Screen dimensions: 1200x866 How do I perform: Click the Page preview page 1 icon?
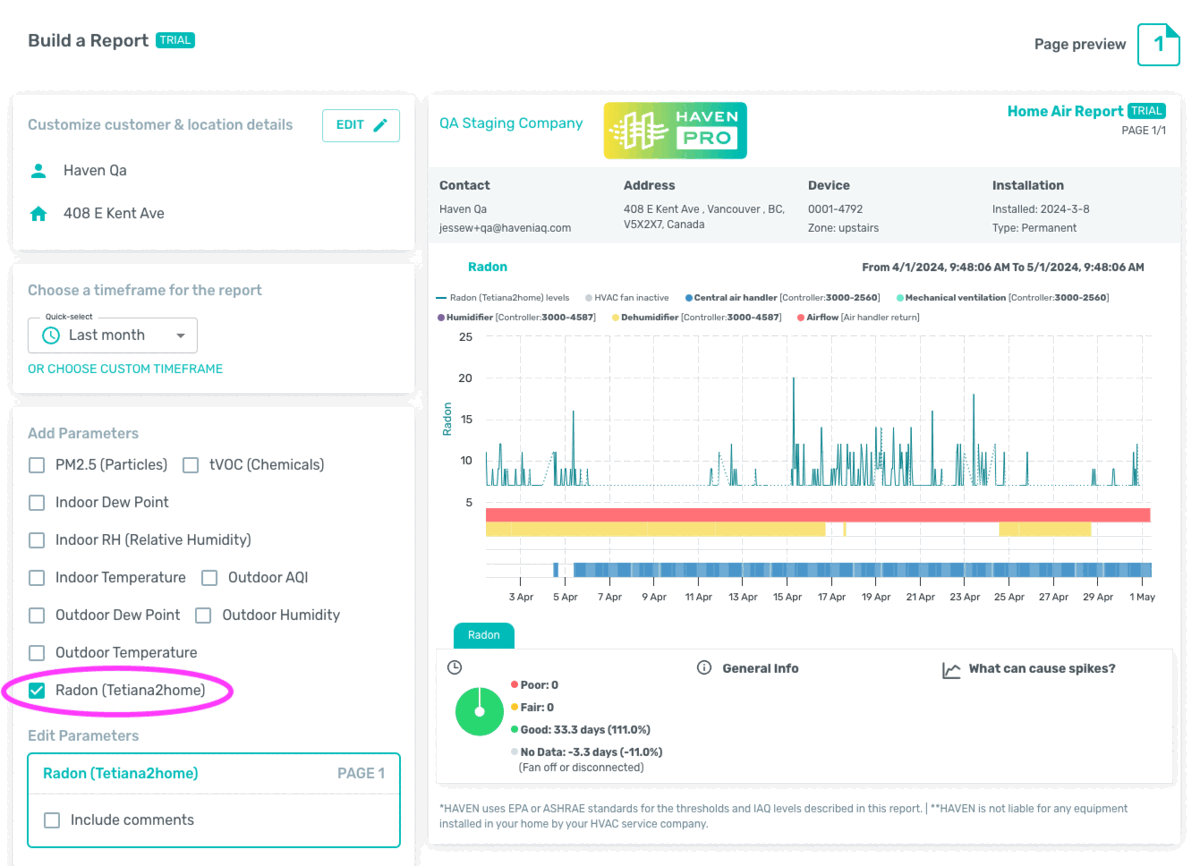[1159, 45]
